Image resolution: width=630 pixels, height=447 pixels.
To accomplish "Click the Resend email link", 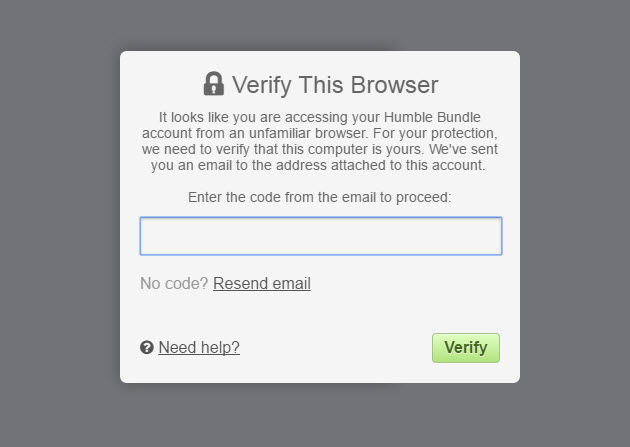I will [x=262, y=284].
